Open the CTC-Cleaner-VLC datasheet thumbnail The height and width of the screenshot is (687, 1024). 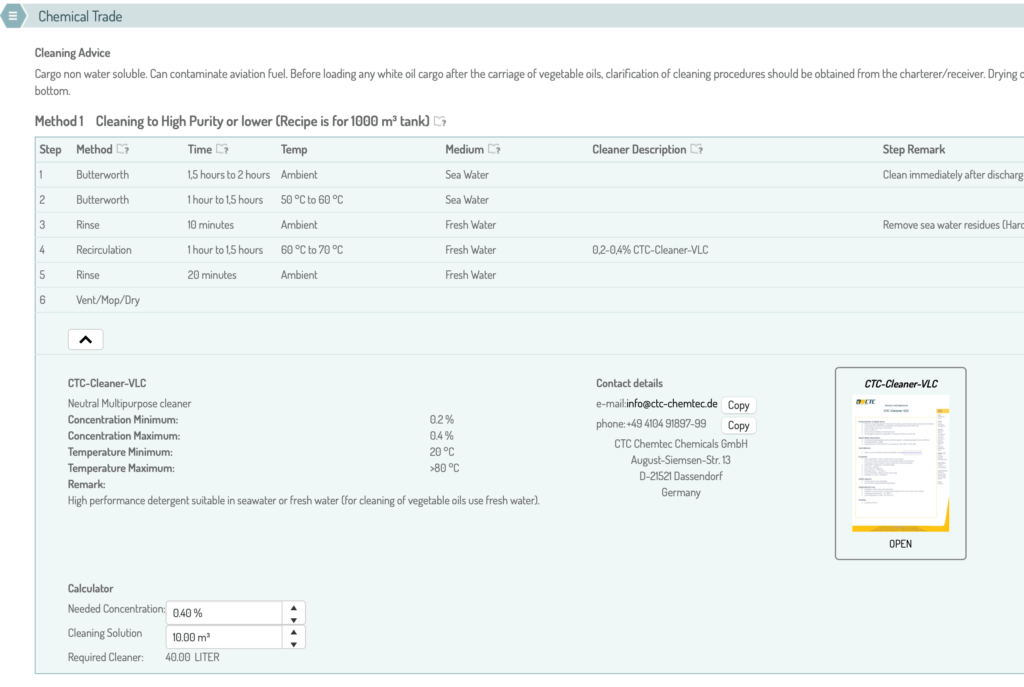click(900, 463)
